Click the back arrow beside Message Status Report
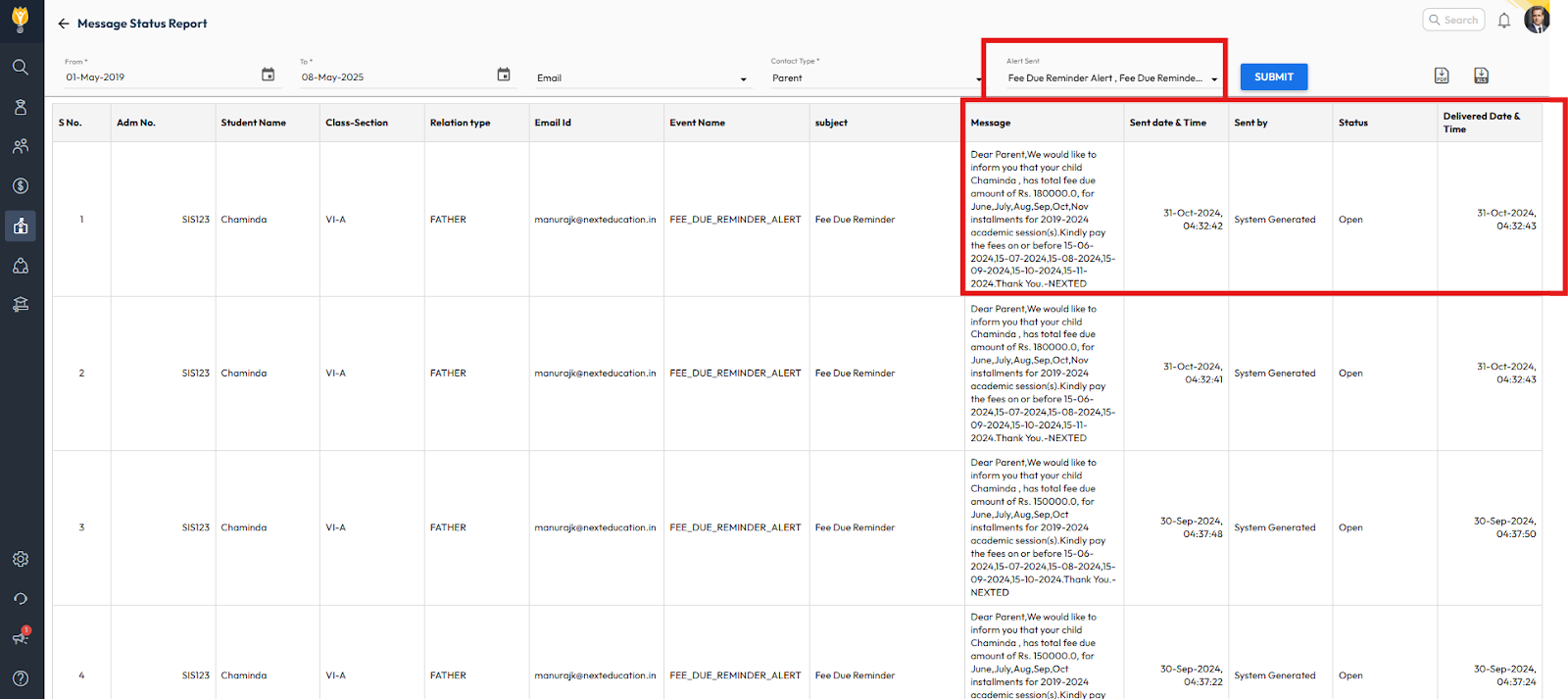This screenshot has width=1568, height=699. [x=64, y=24]
